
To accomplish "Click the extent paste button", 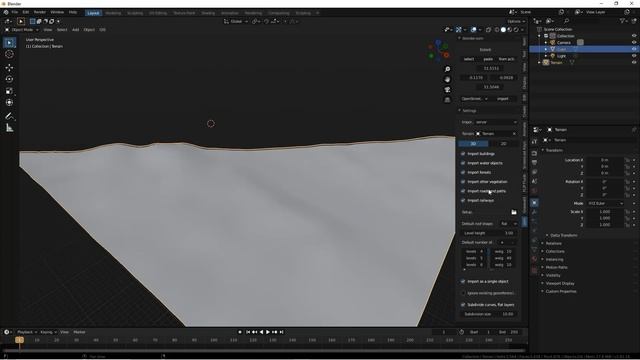I will coord(488,59).
